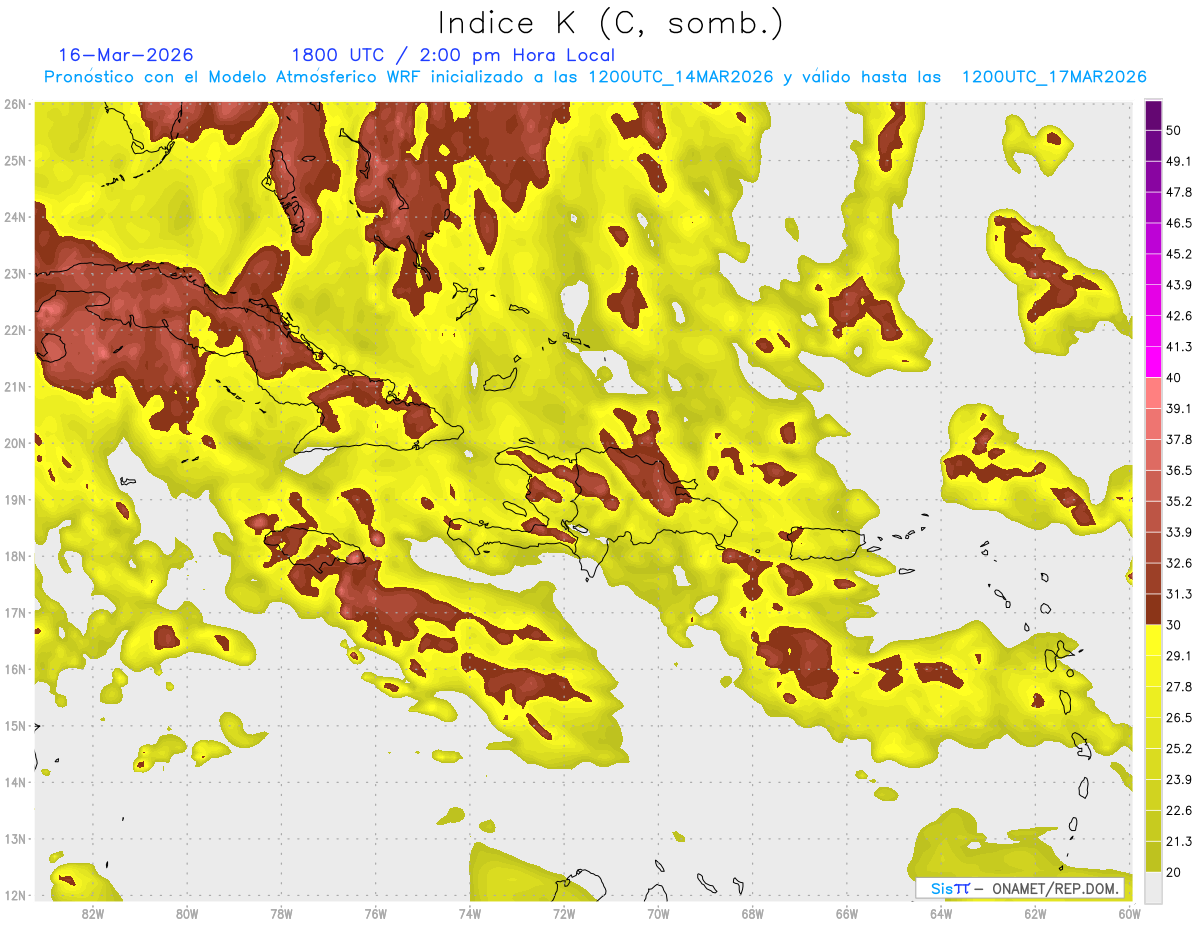Click the colorbar value '30'
The width and height of the screenshot is (1200, 927).
pos(1174,625)
